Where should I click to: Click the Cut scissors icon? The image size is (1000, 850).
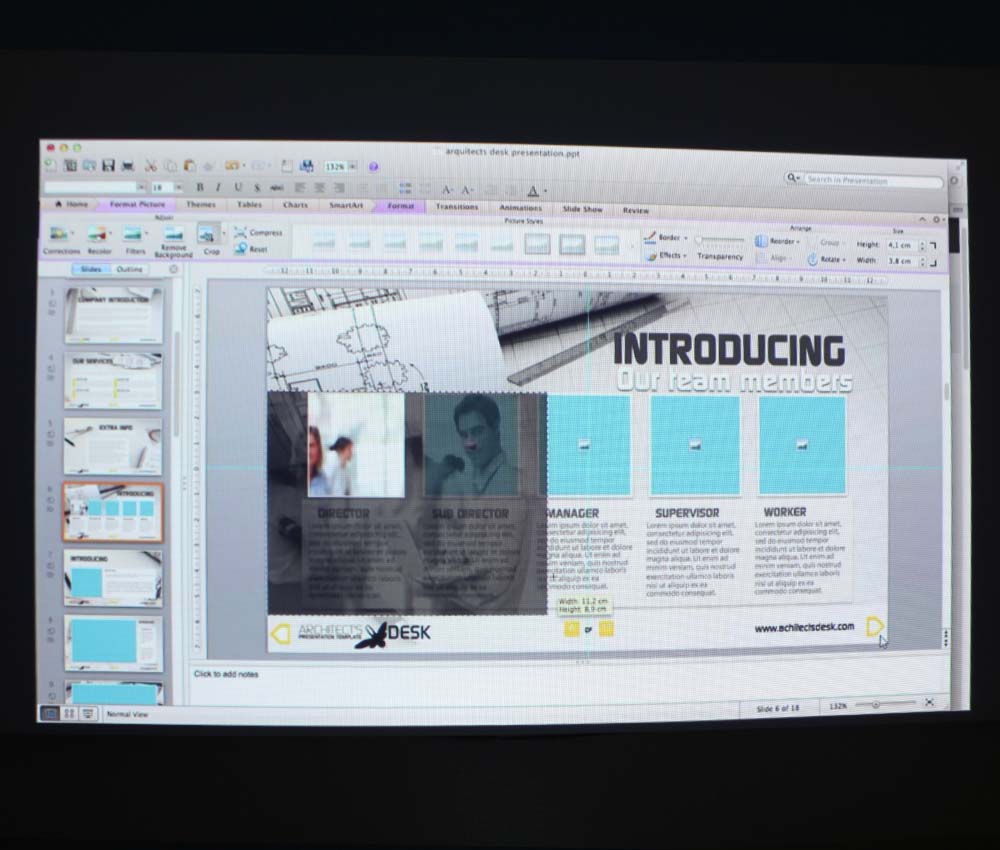[151, 166]
